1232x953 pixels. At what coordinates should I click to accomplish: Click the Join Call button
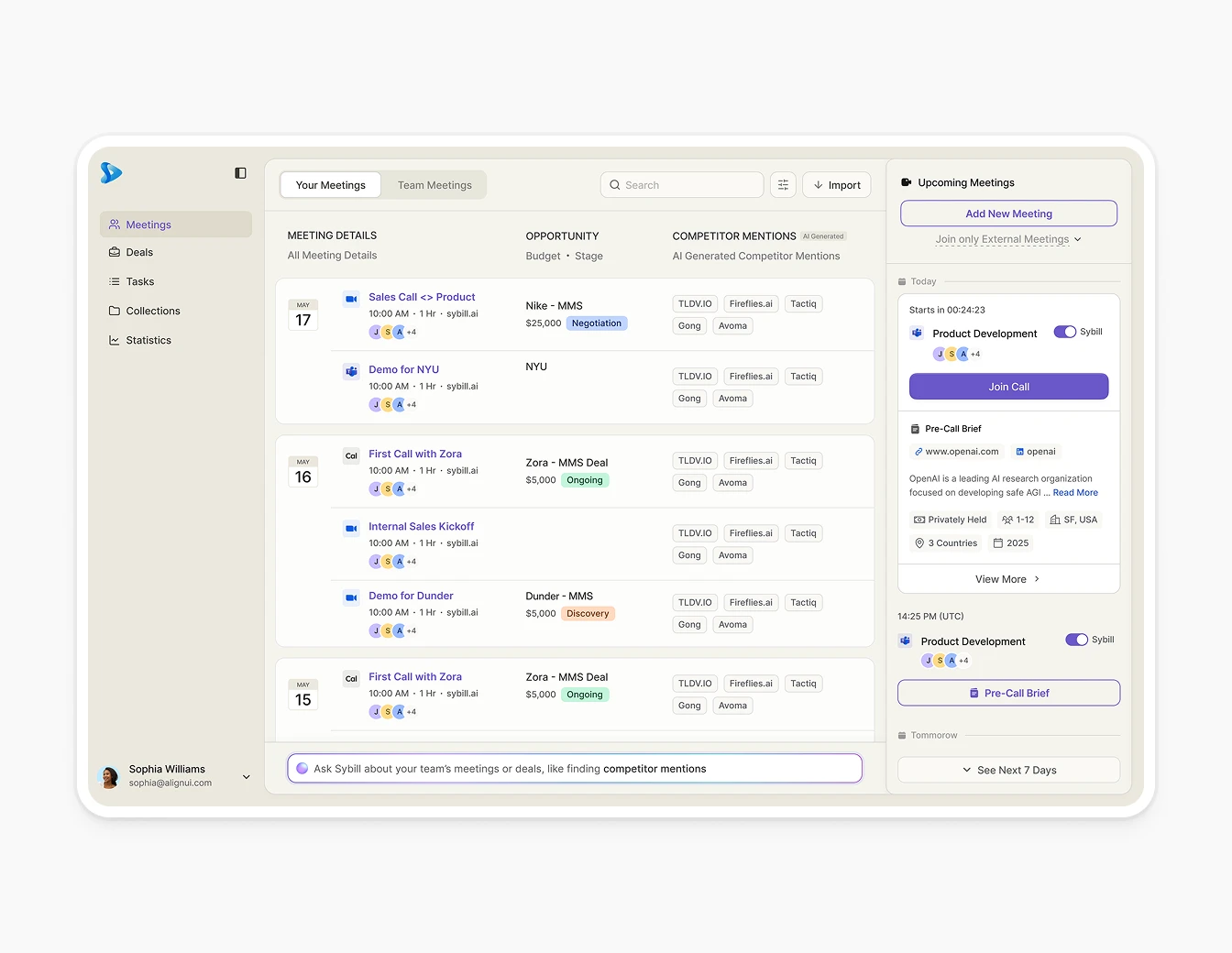(1008, 387)
